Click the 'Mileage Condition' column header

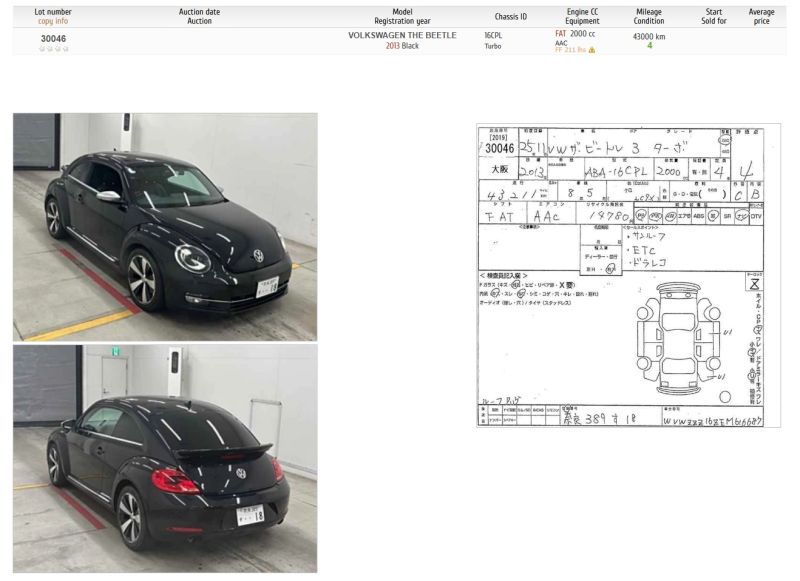[x=648, y=16]
